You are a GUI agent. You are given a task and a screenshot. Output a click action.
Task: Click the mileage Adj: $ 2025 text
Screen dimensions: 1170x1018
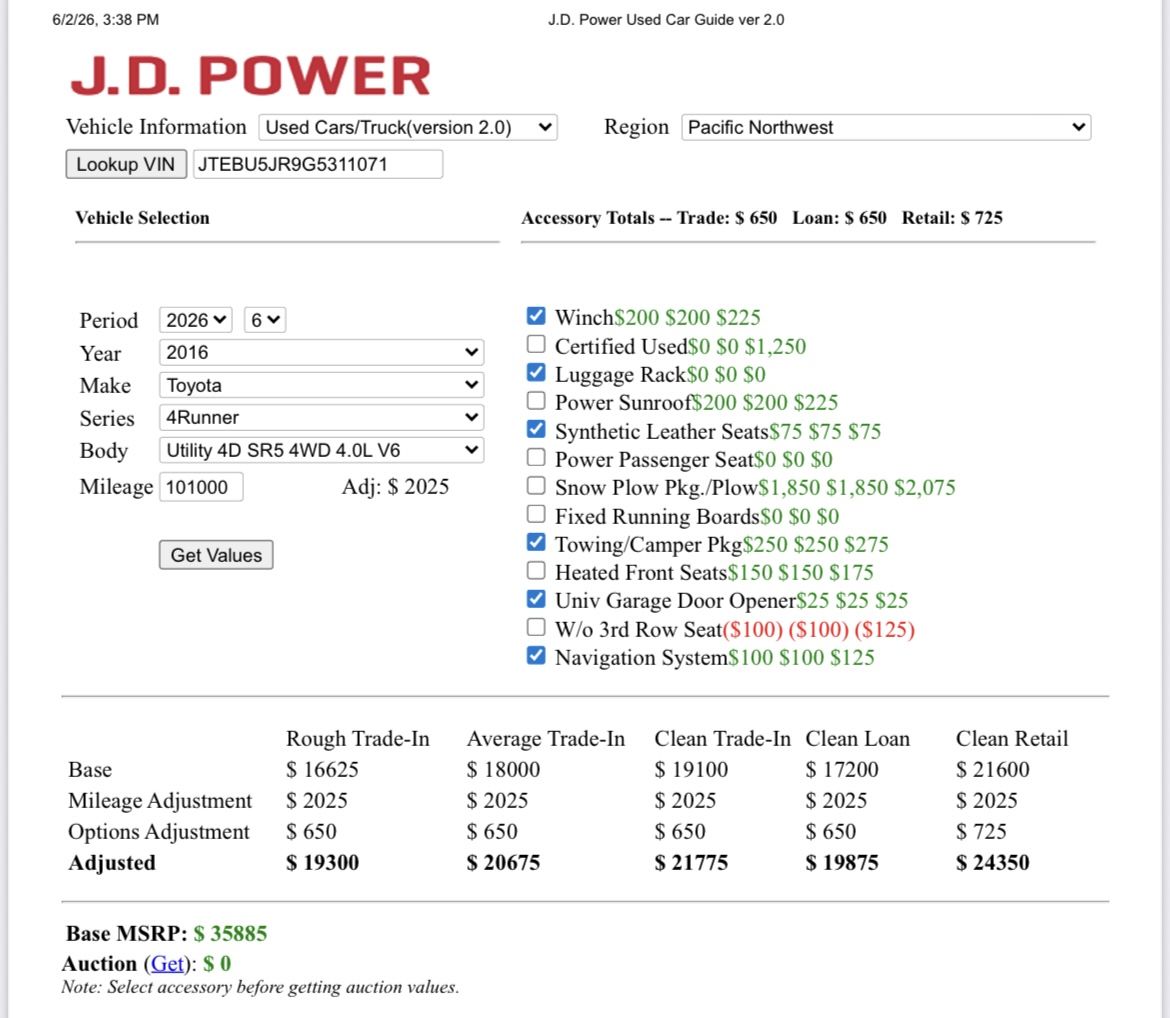pos(395,487)
